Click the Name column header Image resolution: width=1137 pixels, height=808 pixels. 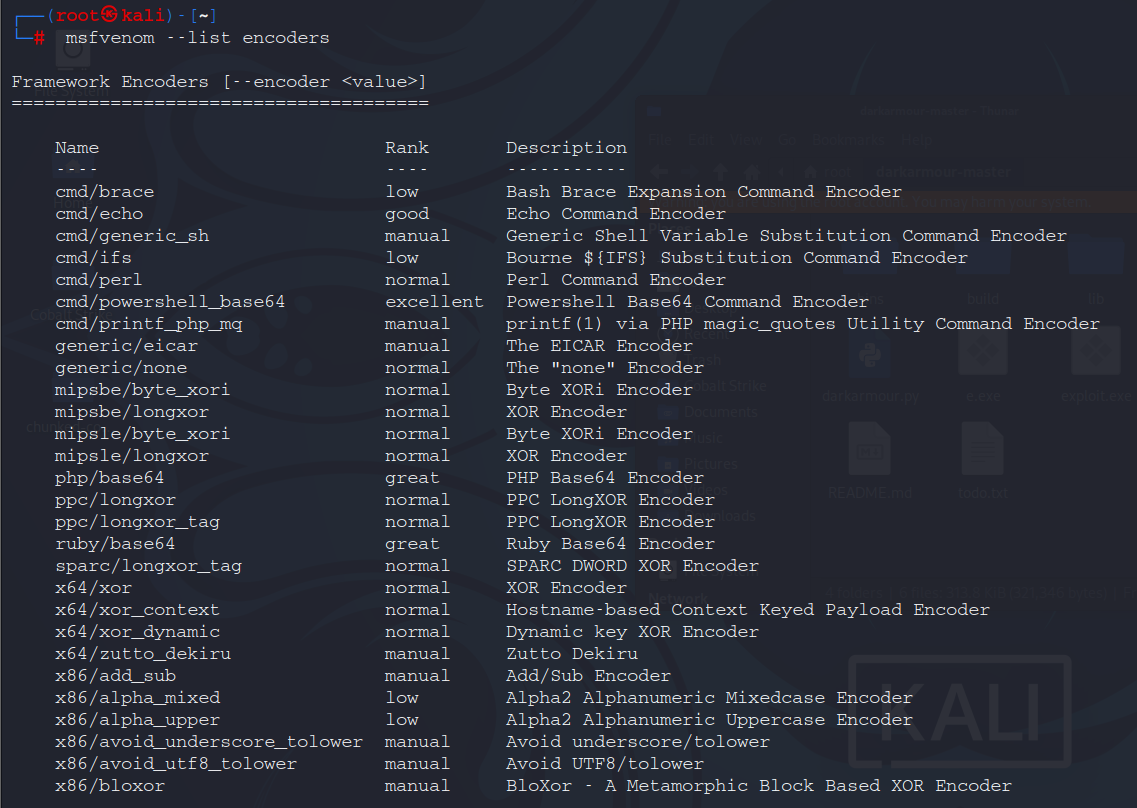click(x=77, y=148)
